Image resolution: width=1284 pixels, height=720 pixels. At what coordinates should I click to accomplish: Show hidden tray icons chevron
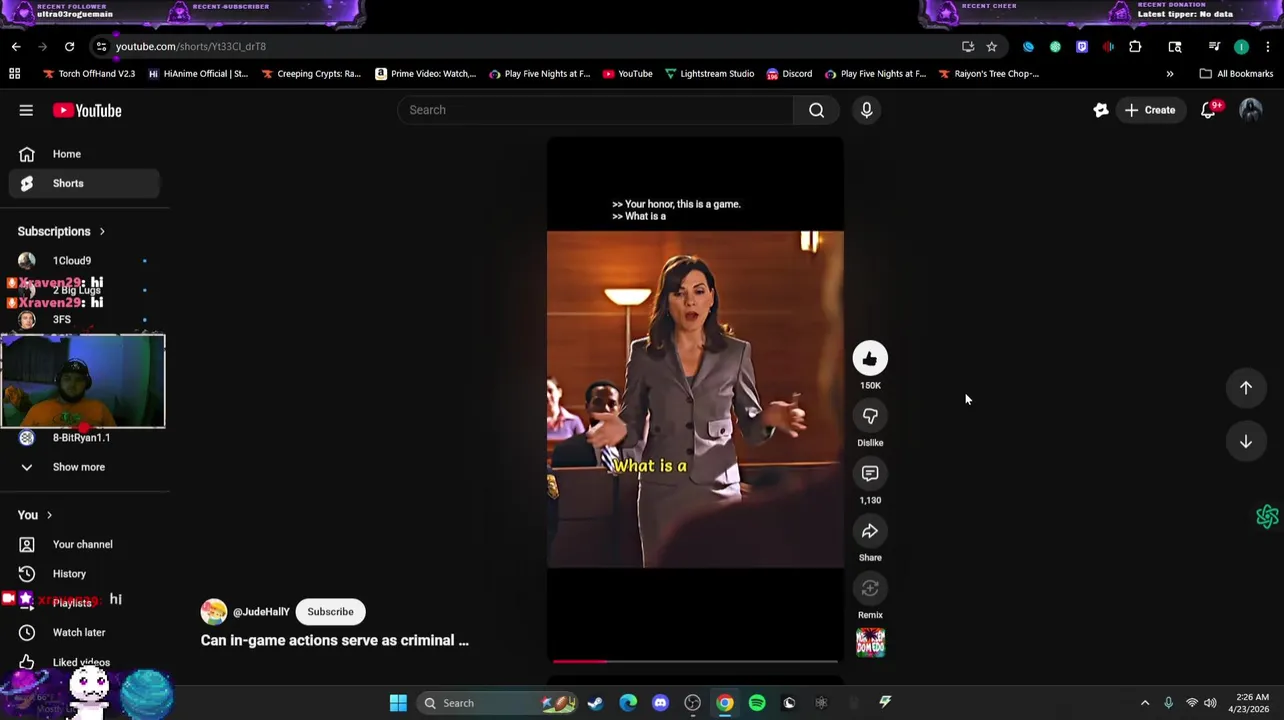[x=1145, y=703]
